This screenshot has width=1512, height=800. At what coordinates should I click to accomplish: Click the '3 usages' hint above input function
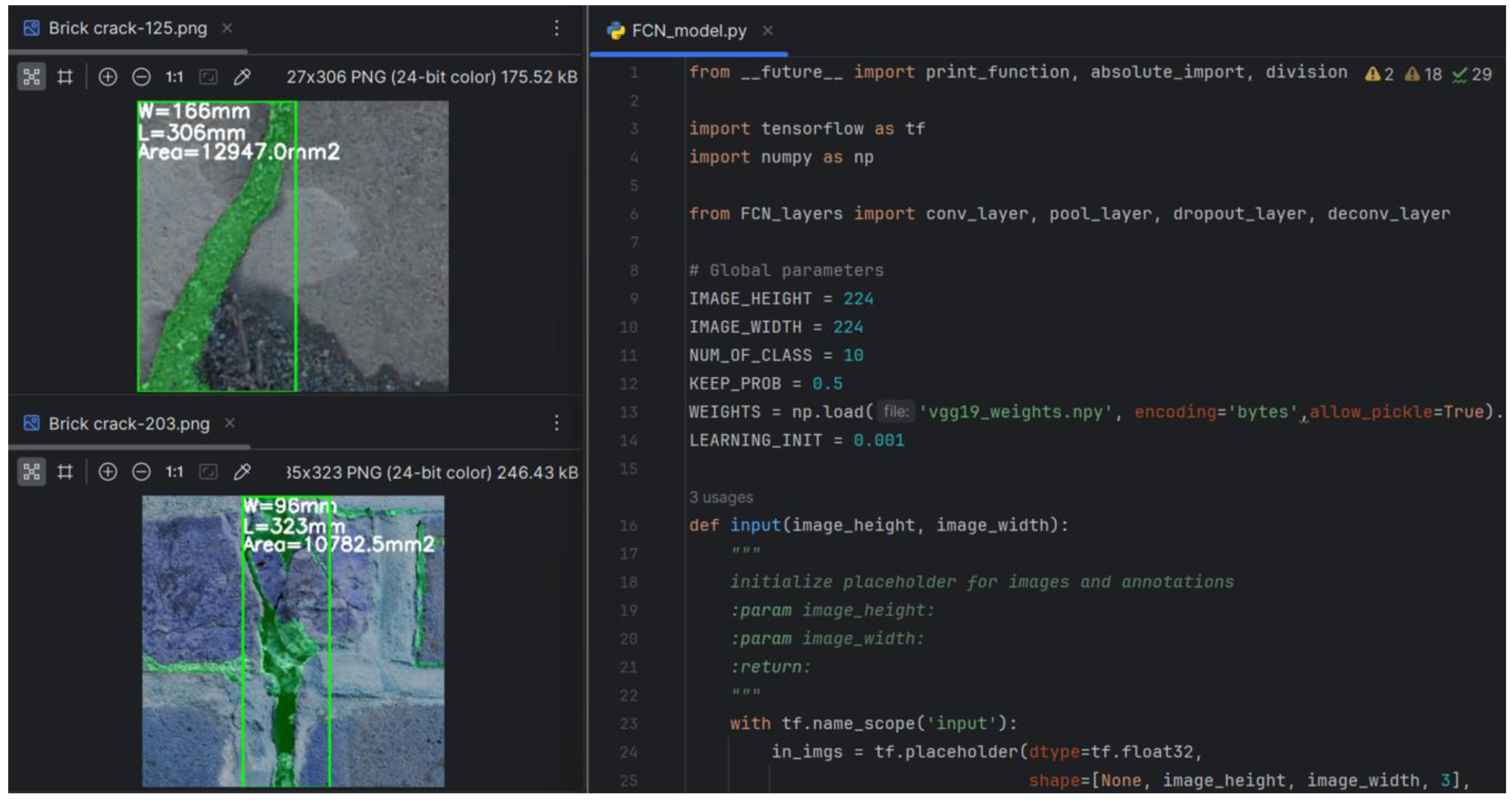(x=721, y=497)
